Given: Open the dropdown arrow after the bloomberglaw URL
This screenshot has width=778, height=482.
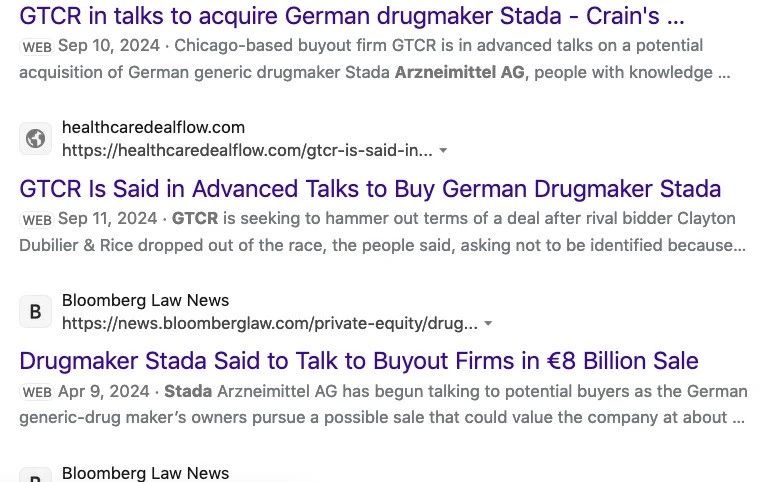Looking at the screenshot, I should coord(488,324).
